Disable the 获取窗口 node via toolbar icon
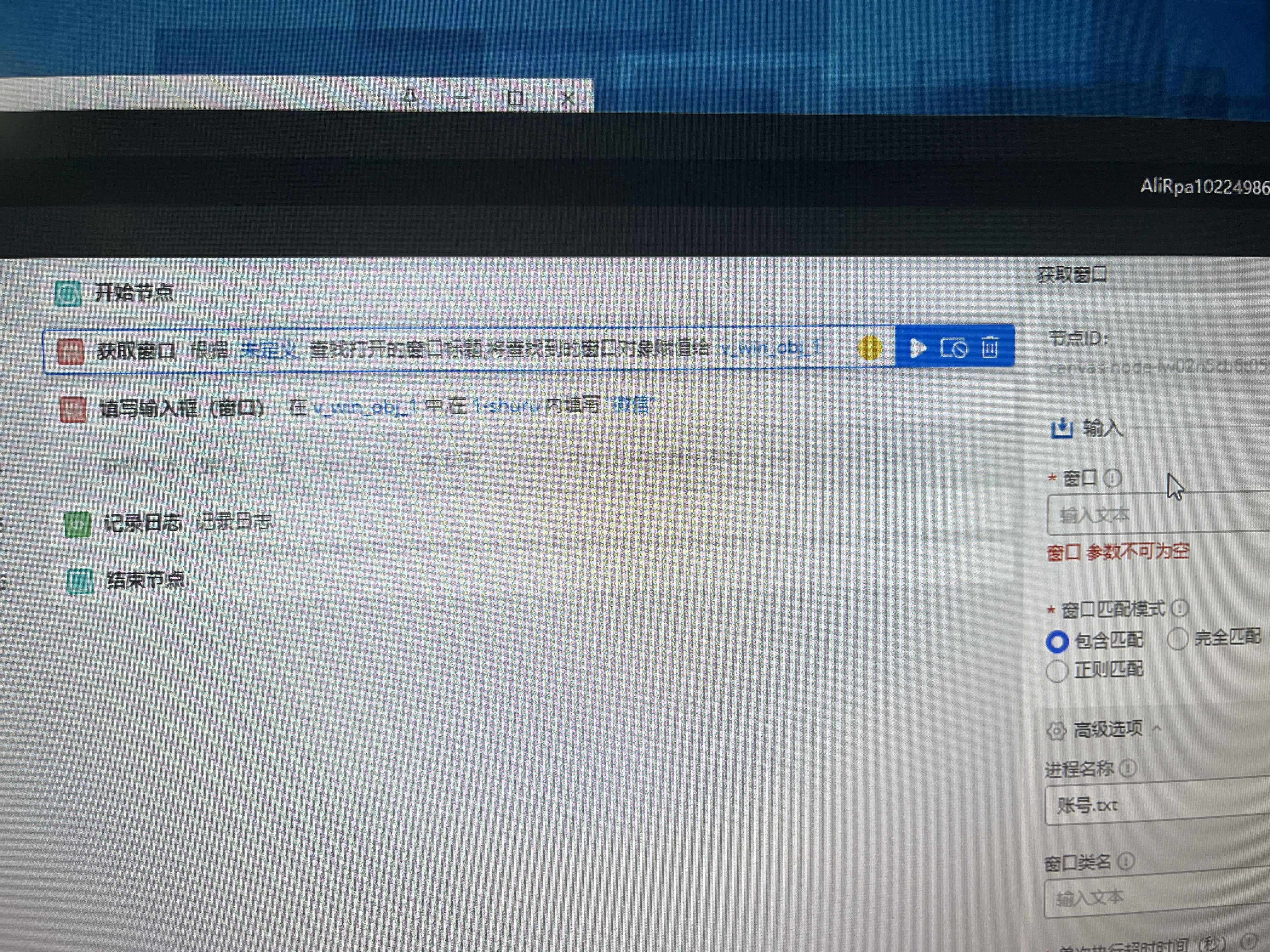The height and width of the screenshot is (952, 1270). pyautogui.click(x=954, y=348)
